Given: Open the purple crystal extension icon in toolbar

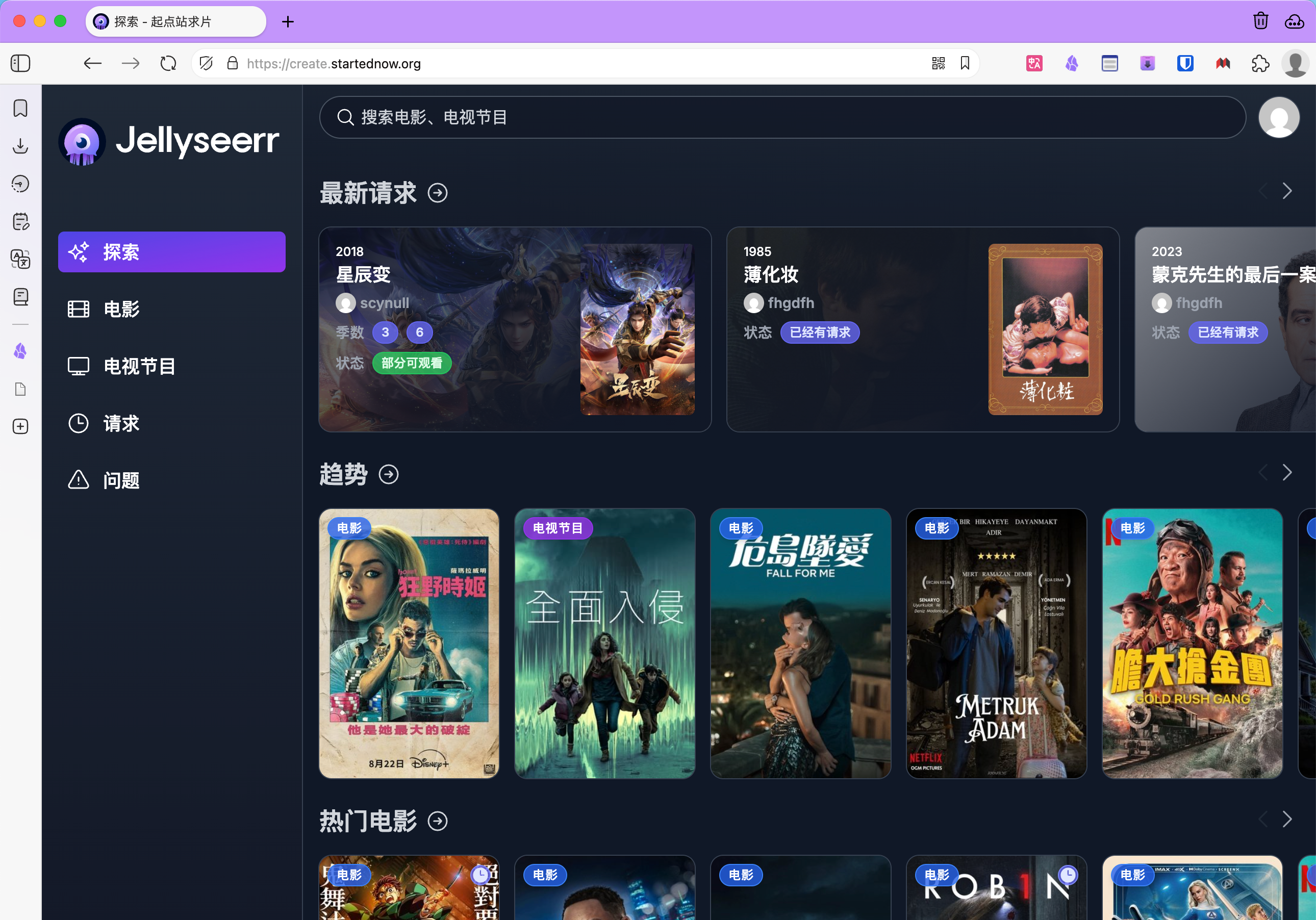Looking at the screenshot, I should click(1072, 64).
